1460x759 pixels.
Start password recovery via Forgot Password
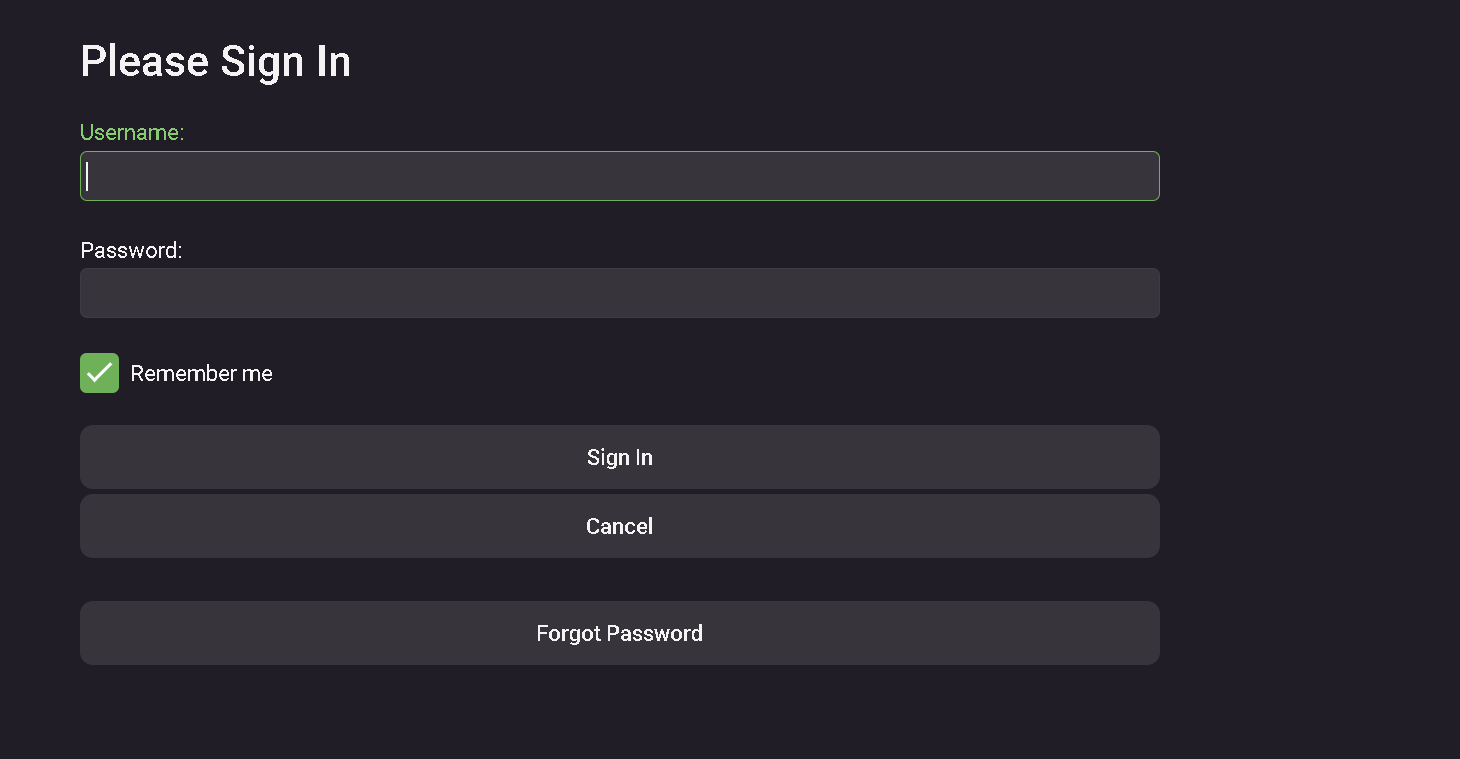pos(619,633)
